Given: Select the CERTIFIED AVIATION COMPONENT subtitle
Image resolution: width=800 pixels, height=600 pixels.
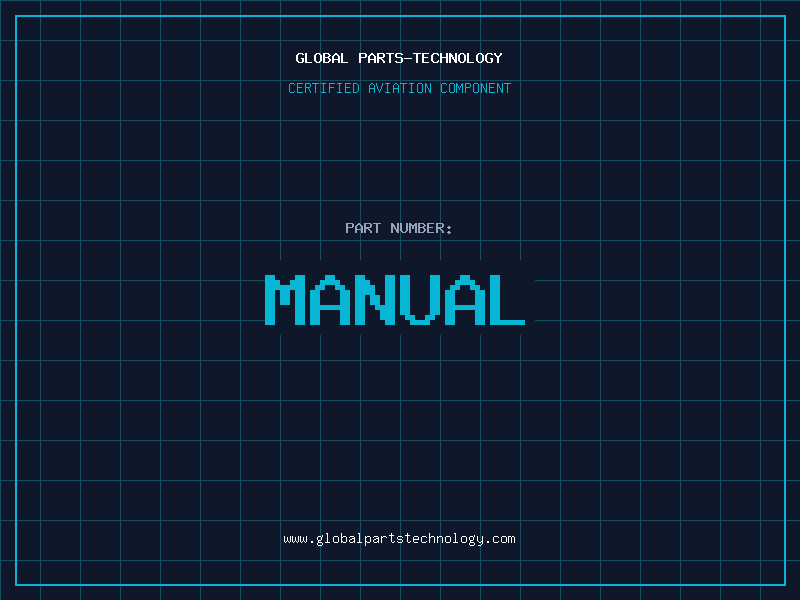Looking at the screenshot, I should (399, 88).
